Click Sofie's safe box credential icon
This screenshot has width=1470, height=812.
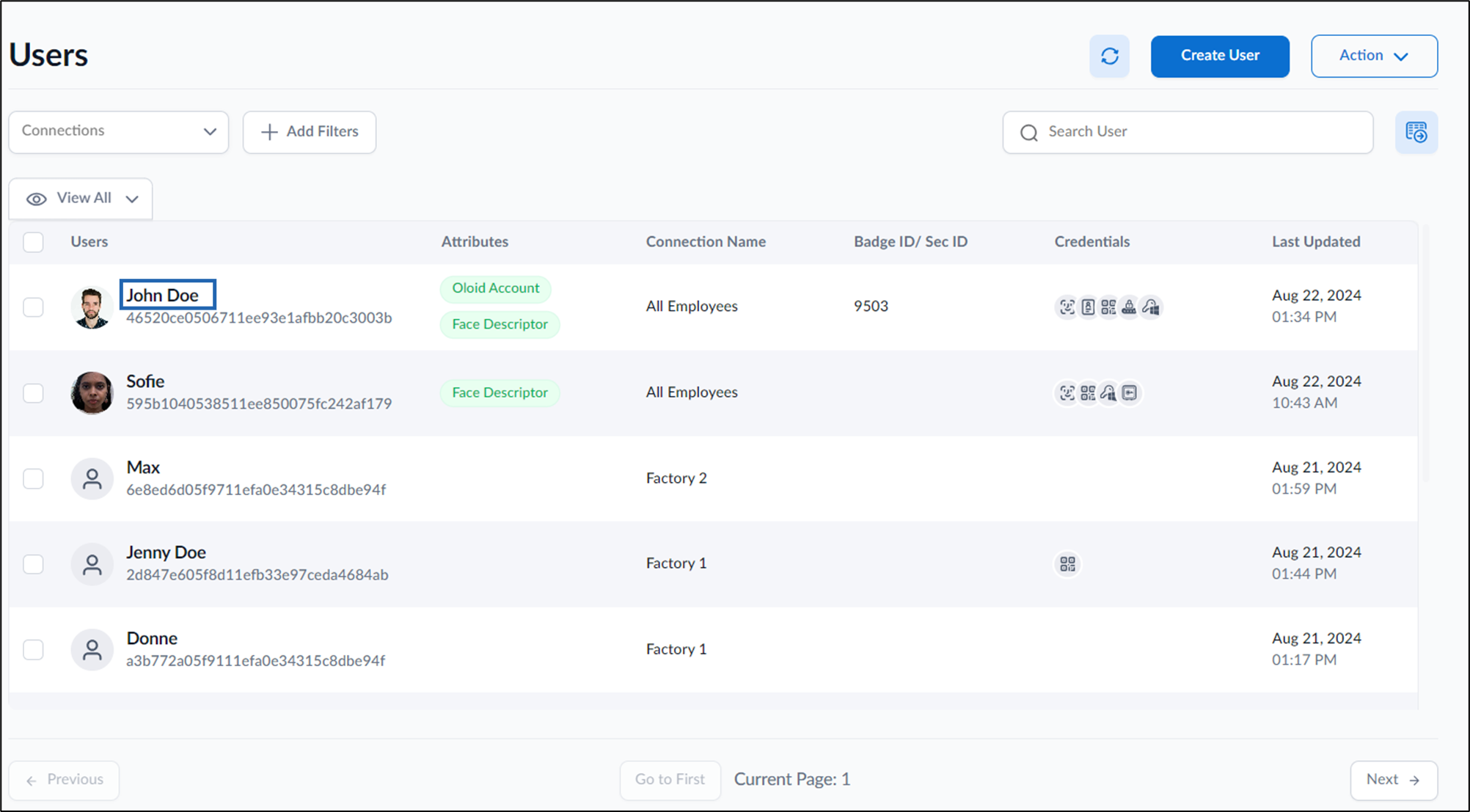1130,393
